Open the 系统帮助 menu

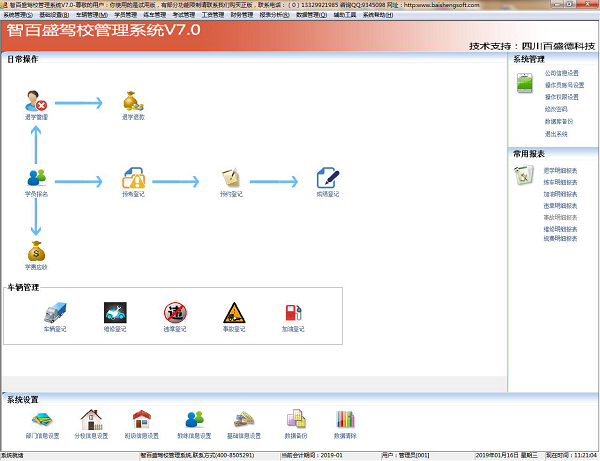[x=378, y=15]
